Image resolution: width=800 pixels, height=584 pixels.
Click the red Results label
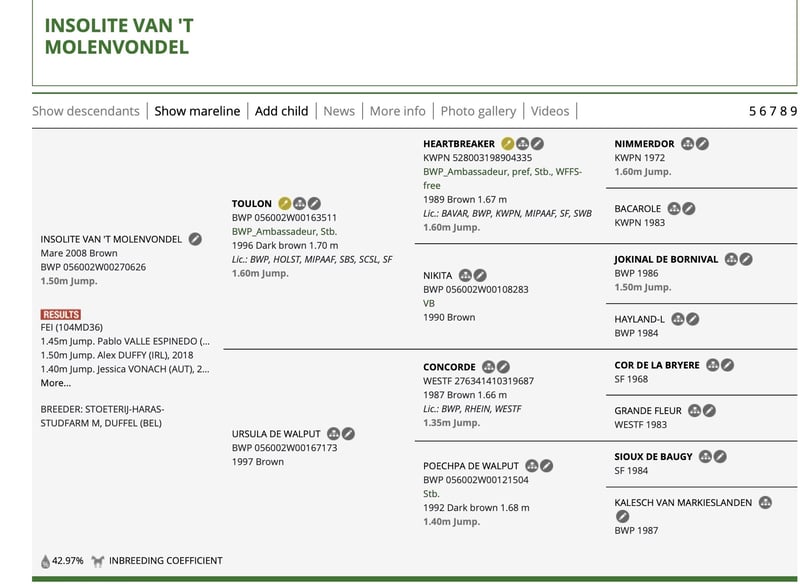coord(61,315)
